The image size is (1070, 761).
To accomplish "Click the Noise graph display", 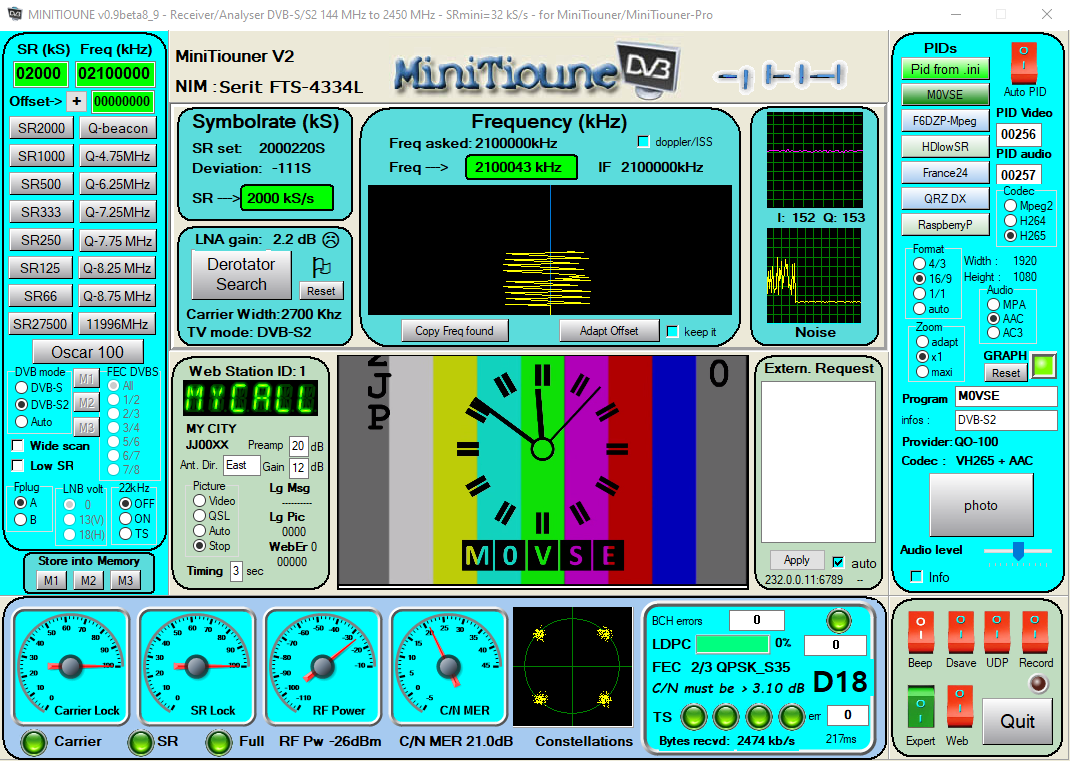I will [x=814, y=276].
